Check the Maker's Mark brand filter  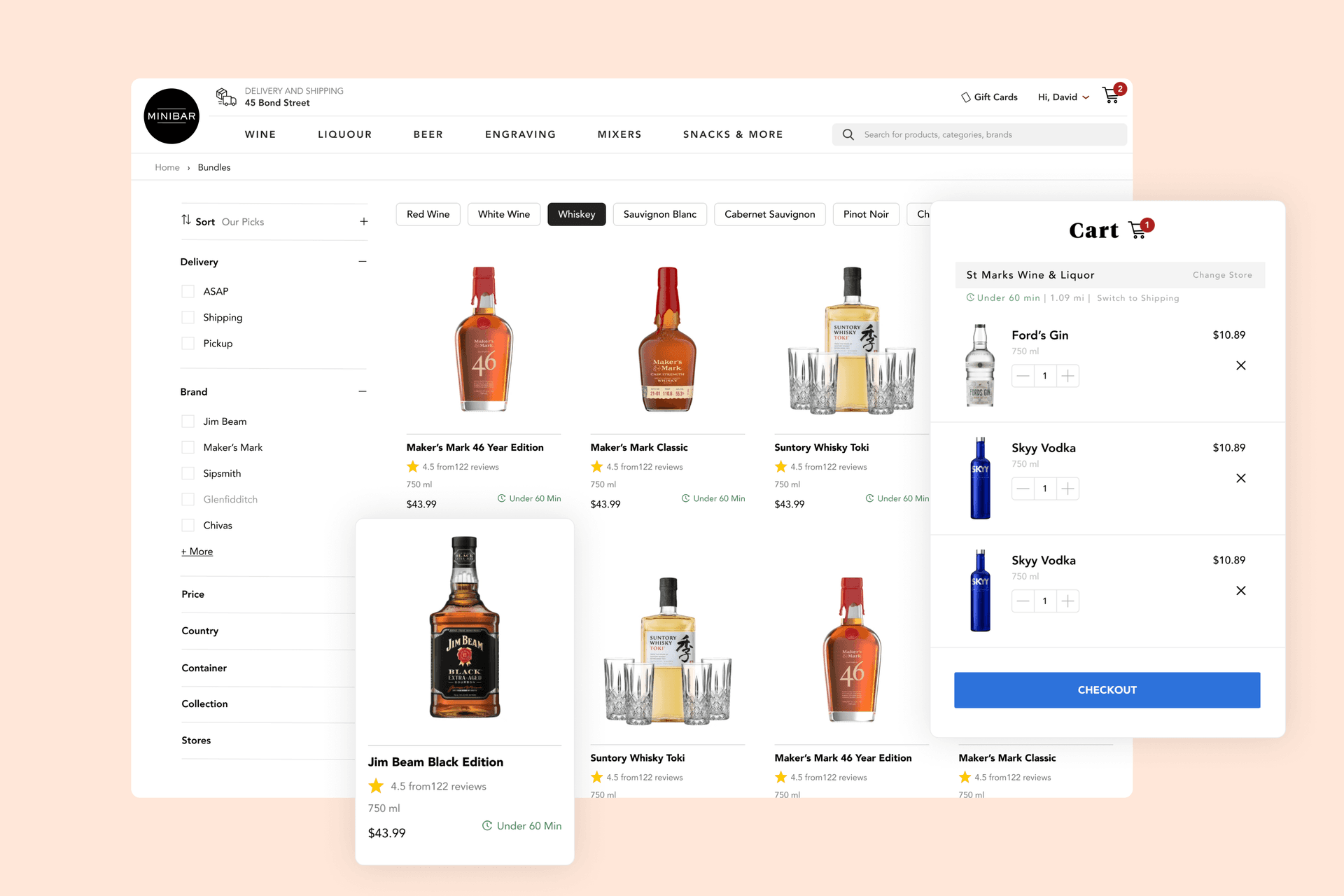point(187,447)
